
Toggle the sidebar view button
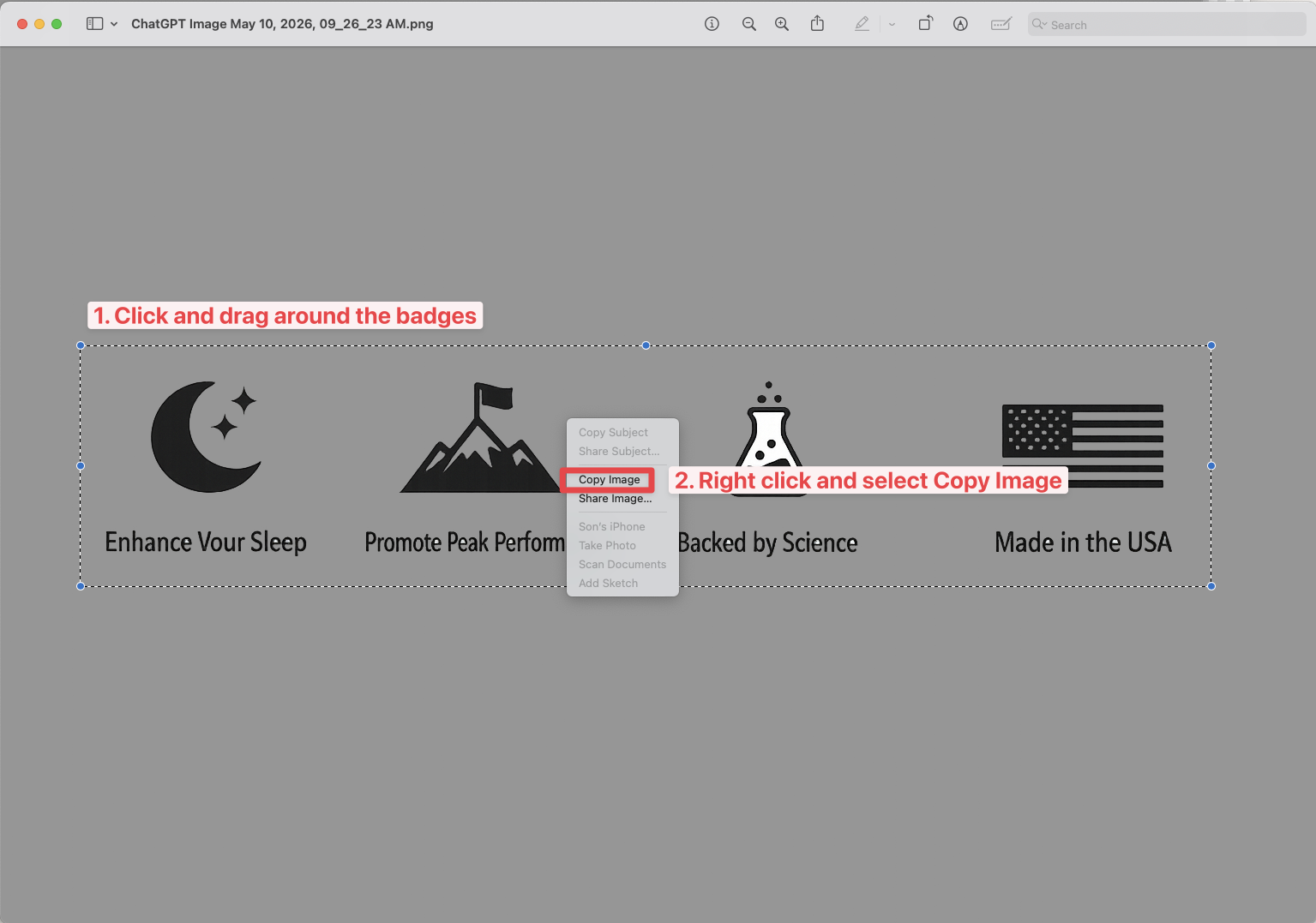[x=94, y=24]
